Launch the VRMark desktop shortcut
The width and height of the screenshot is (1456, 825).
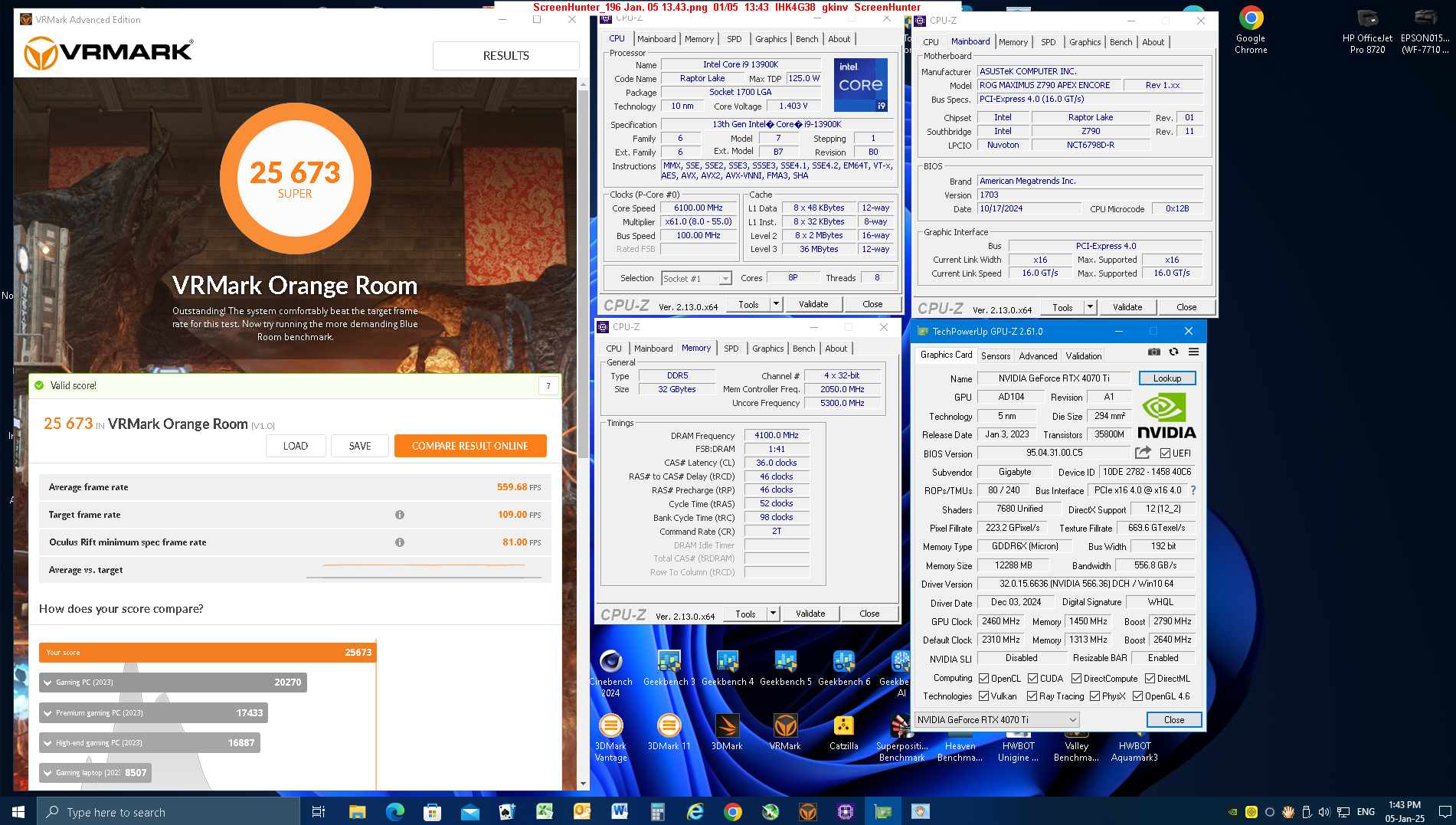coord(785,732)
